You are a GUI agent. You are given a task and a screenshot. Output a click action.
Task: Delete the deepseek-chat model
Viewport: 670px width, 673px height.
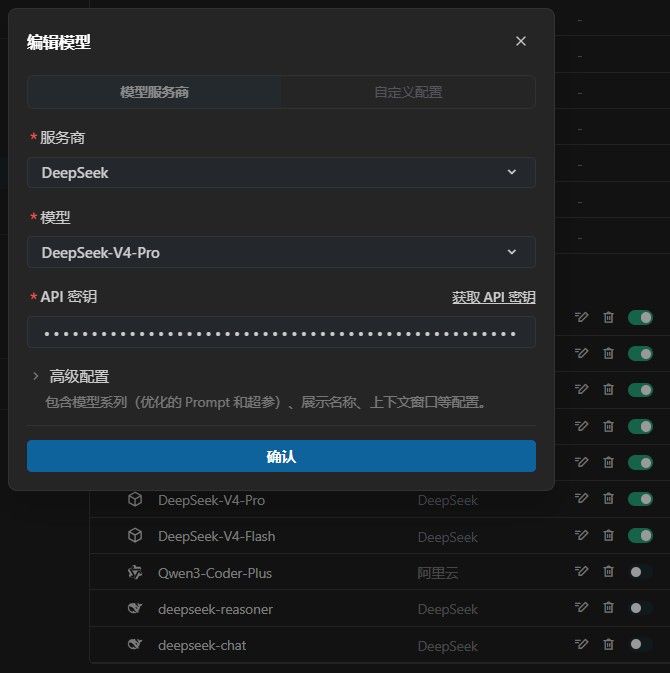(608, 644)
